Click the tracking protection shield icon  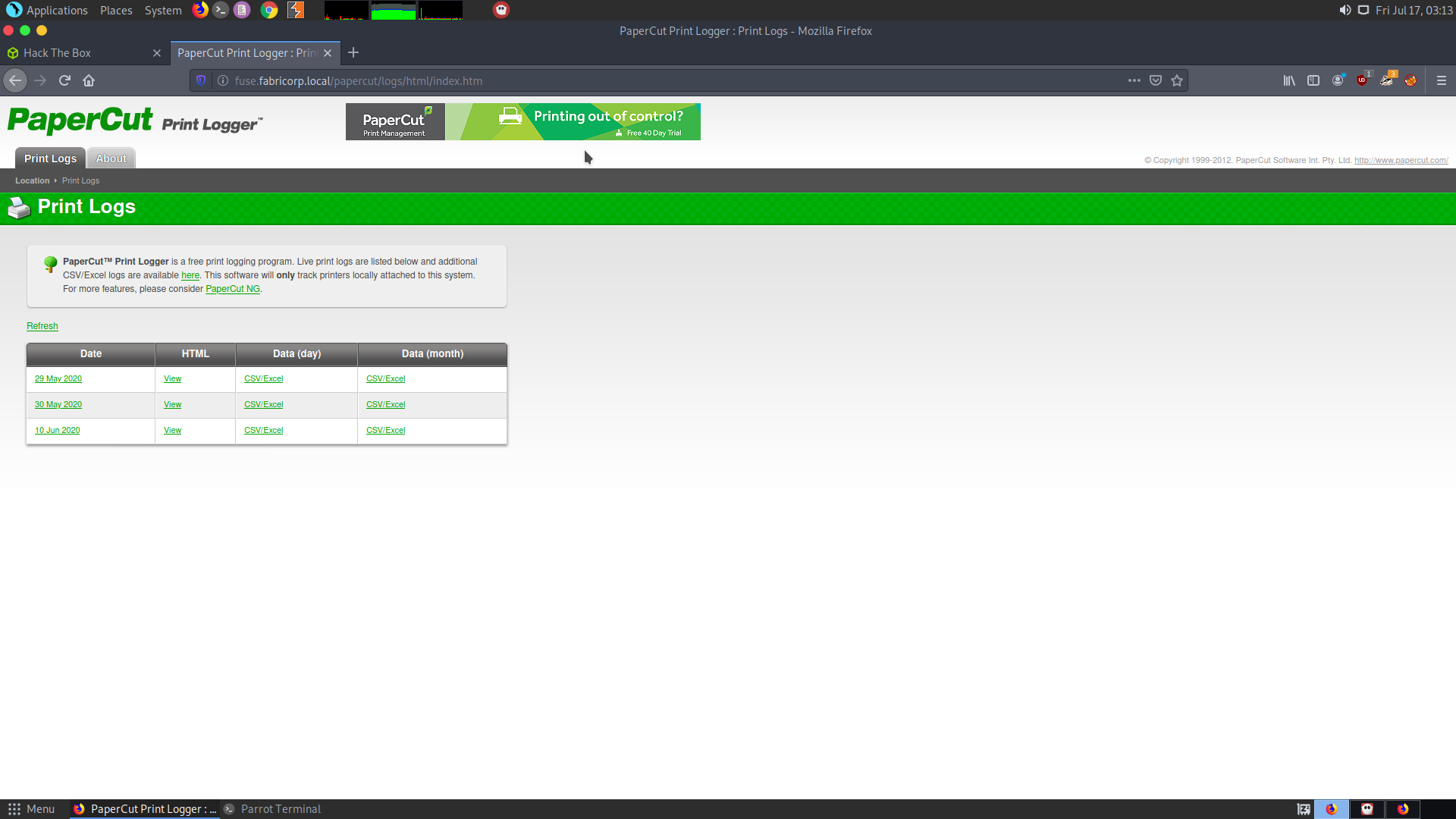tap(201, 80)
